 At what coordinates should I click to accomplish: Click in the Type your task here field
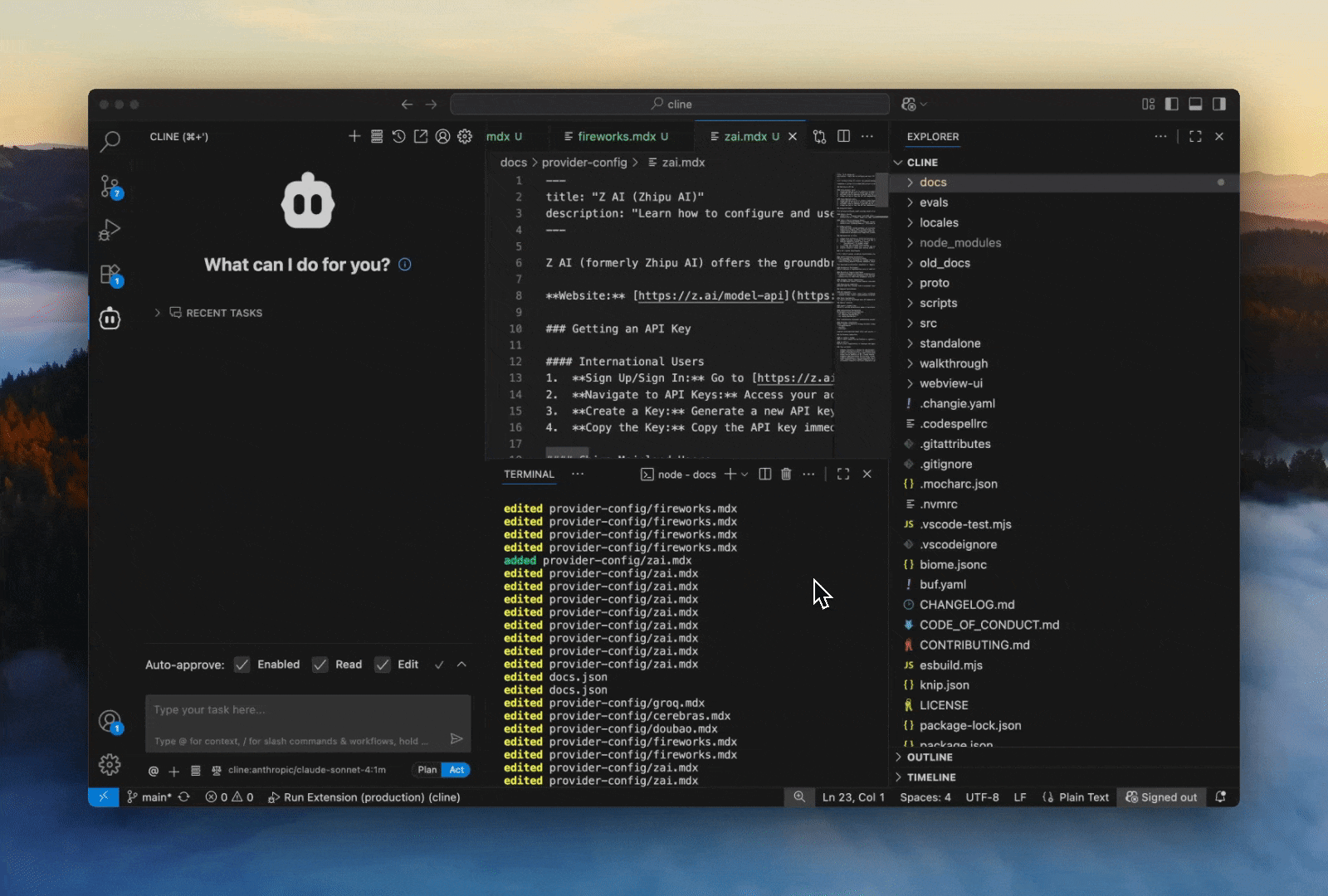pyautogui.click(x=308, y=723)
